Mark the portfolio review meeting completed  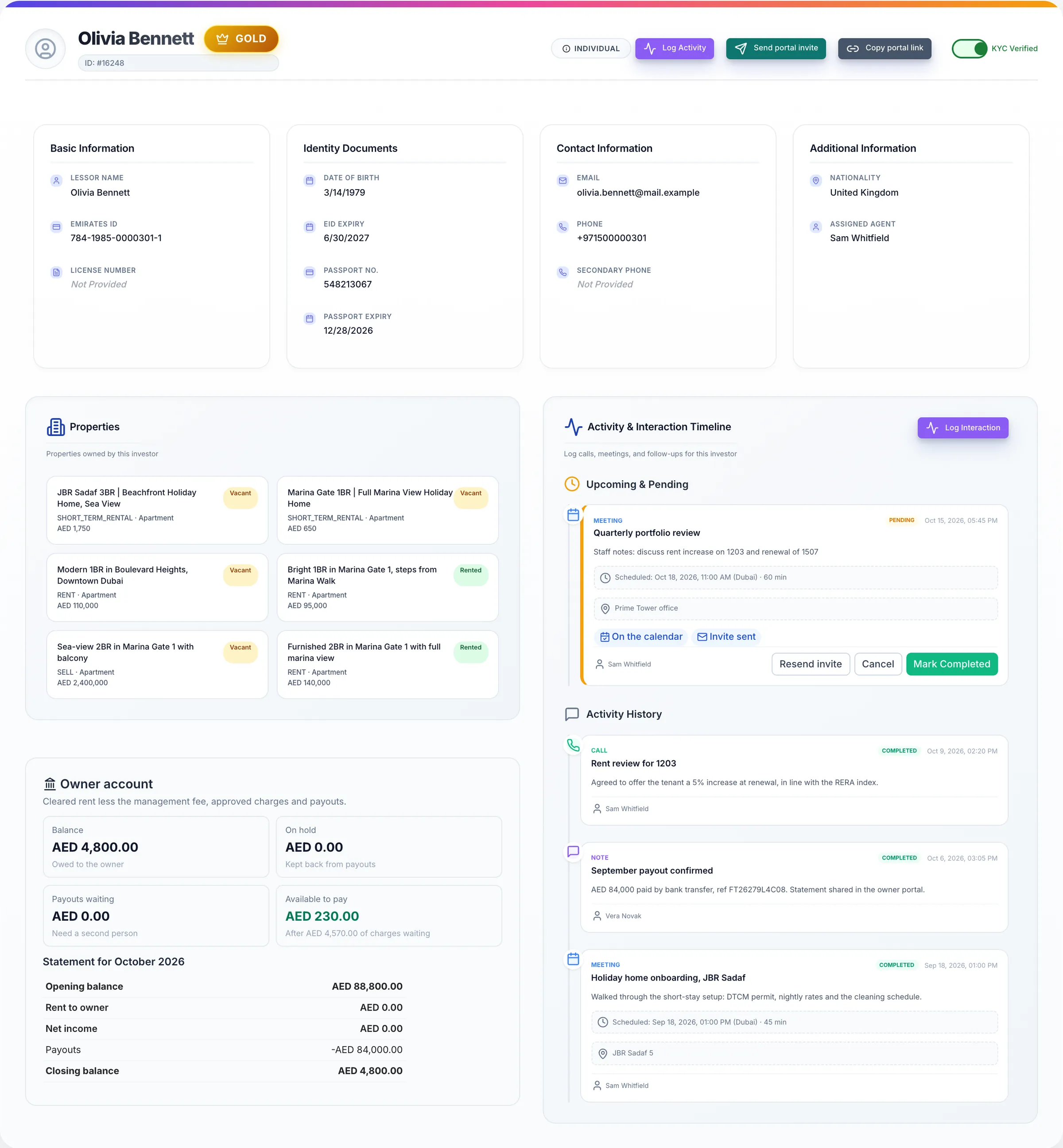point(951,664)
